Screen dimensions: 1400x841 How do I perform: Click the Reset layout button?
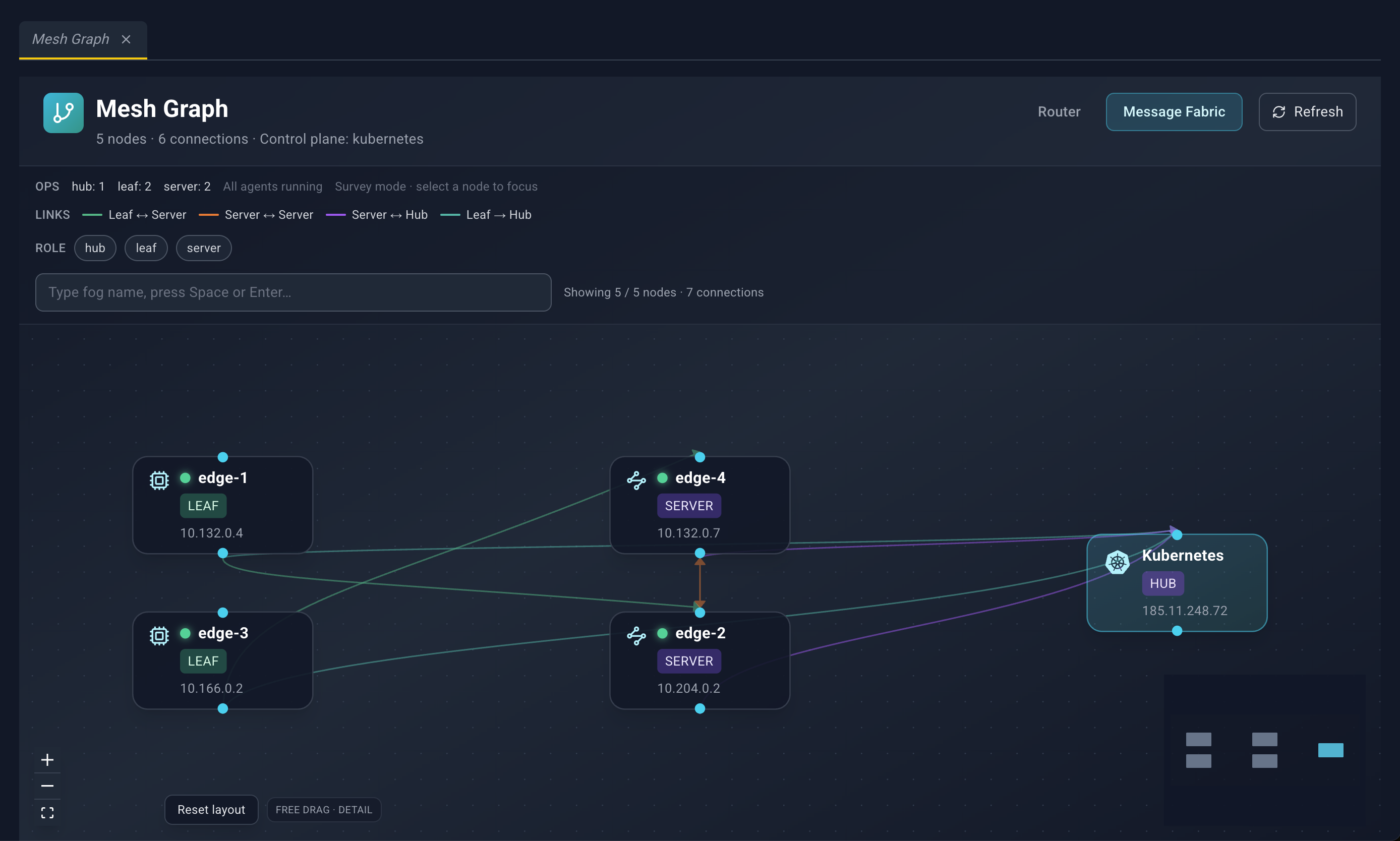(x=211, y=809)
